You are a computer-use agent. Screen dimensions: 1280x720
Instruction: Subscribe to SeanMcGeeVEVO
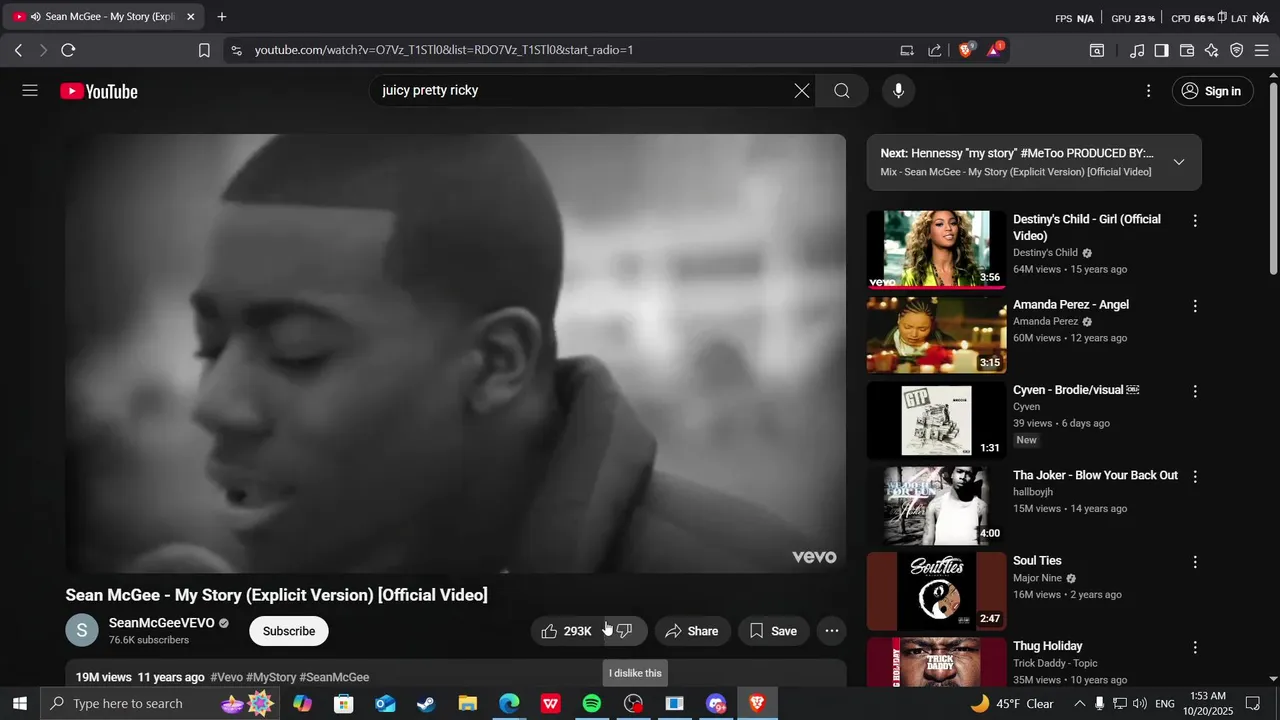tap(289, 631)
